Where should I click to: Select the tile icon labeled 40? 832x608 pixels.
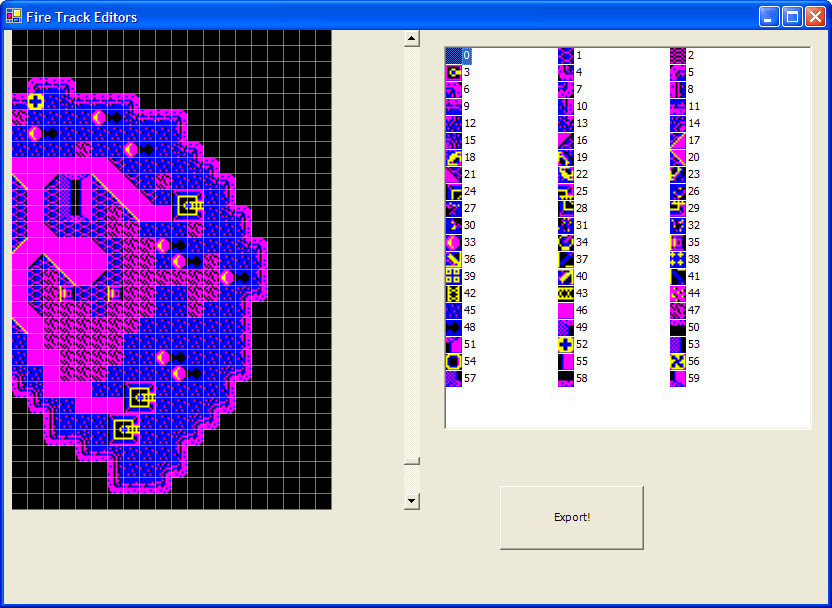[566, 276]
